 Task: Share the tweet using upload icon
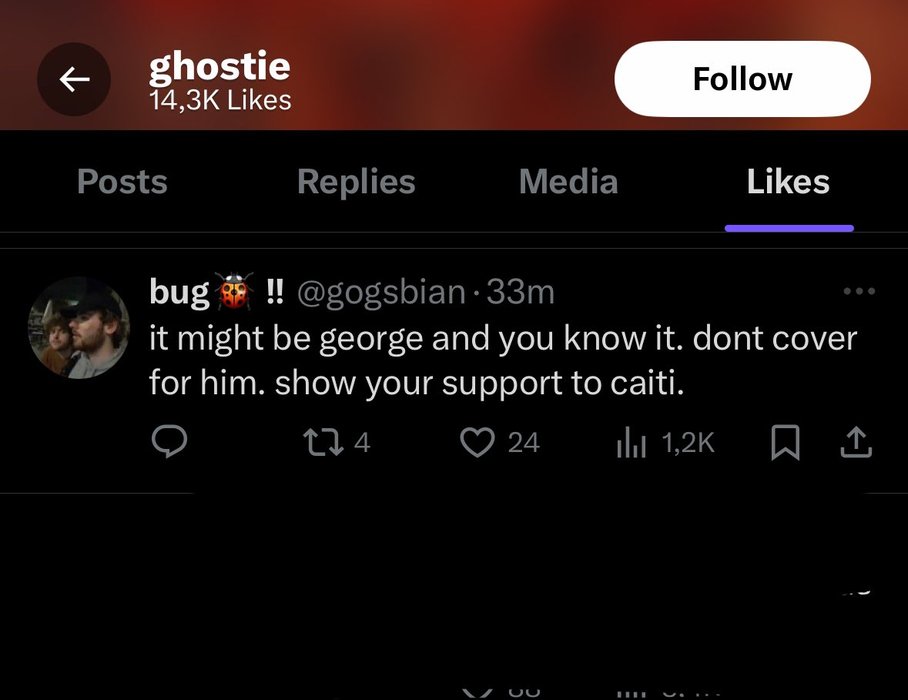856,442
